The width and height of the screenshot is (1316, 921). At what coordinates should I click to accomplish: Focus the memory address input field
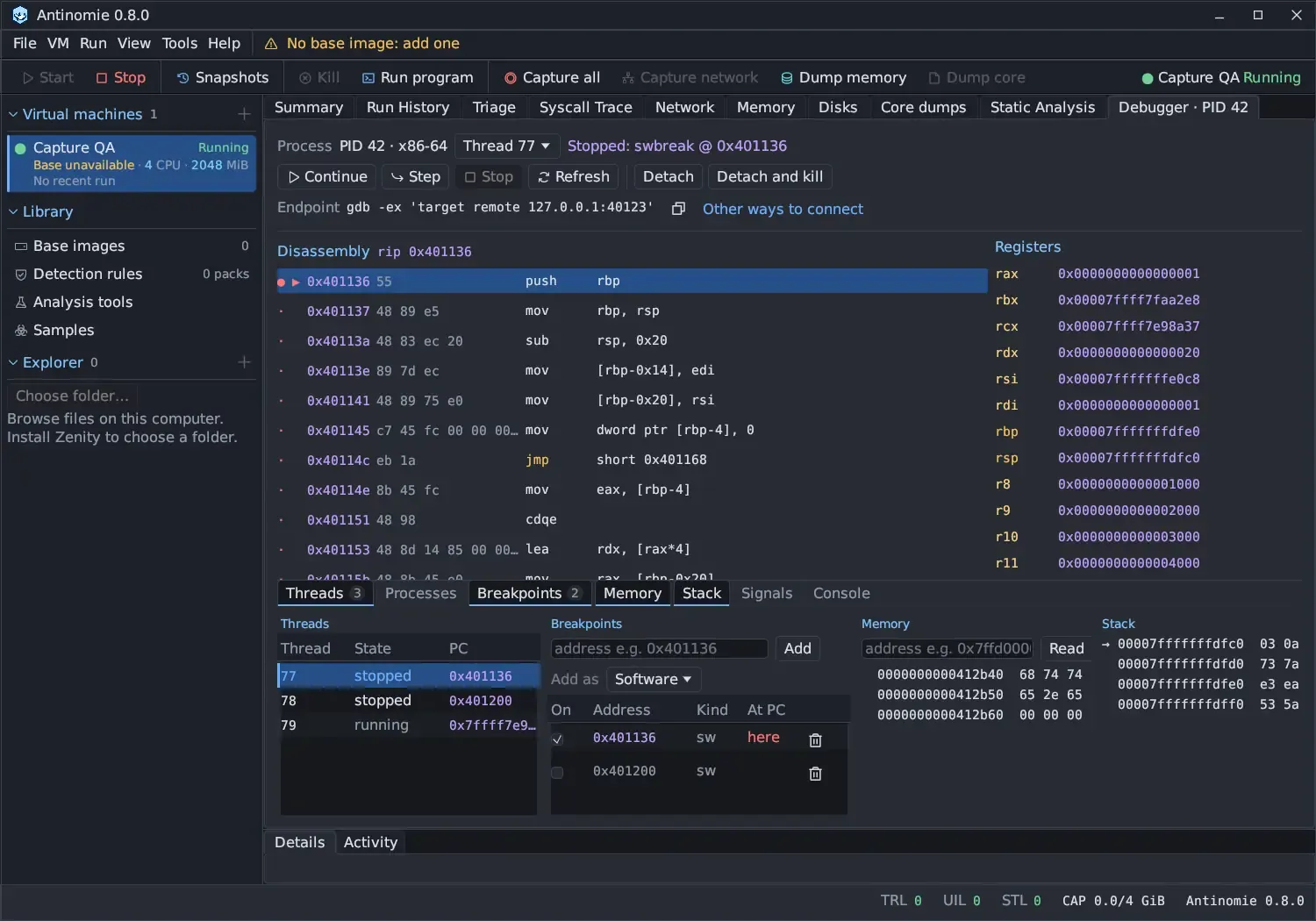948,649
